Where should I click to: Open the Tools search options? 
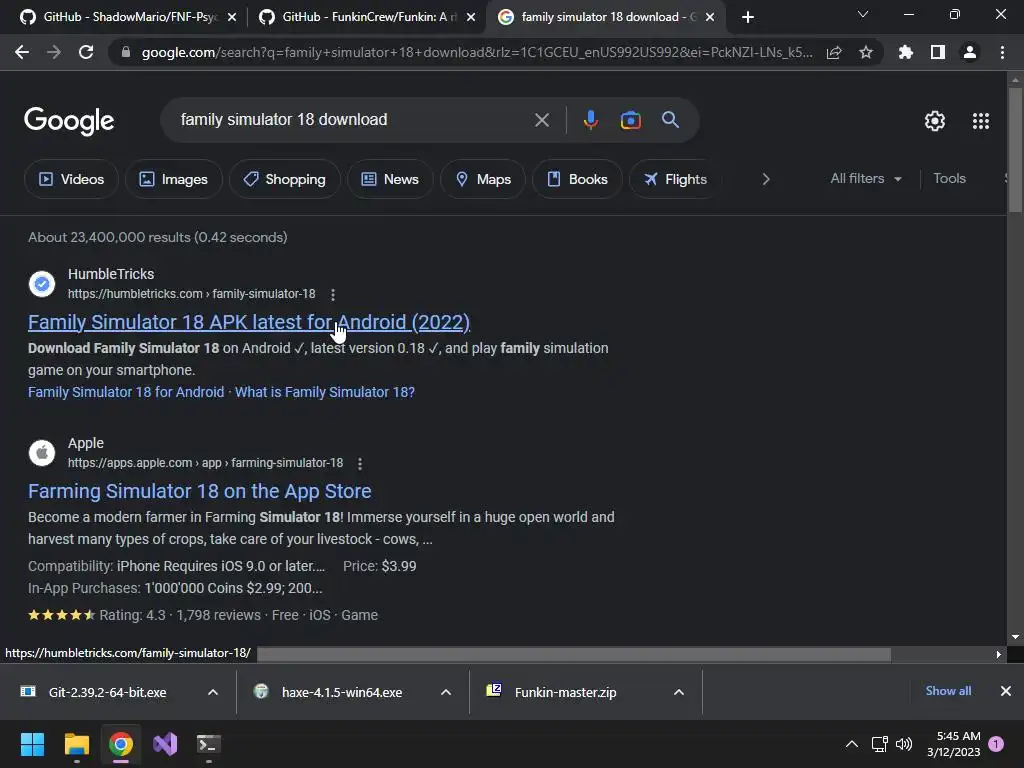point(949,178)
